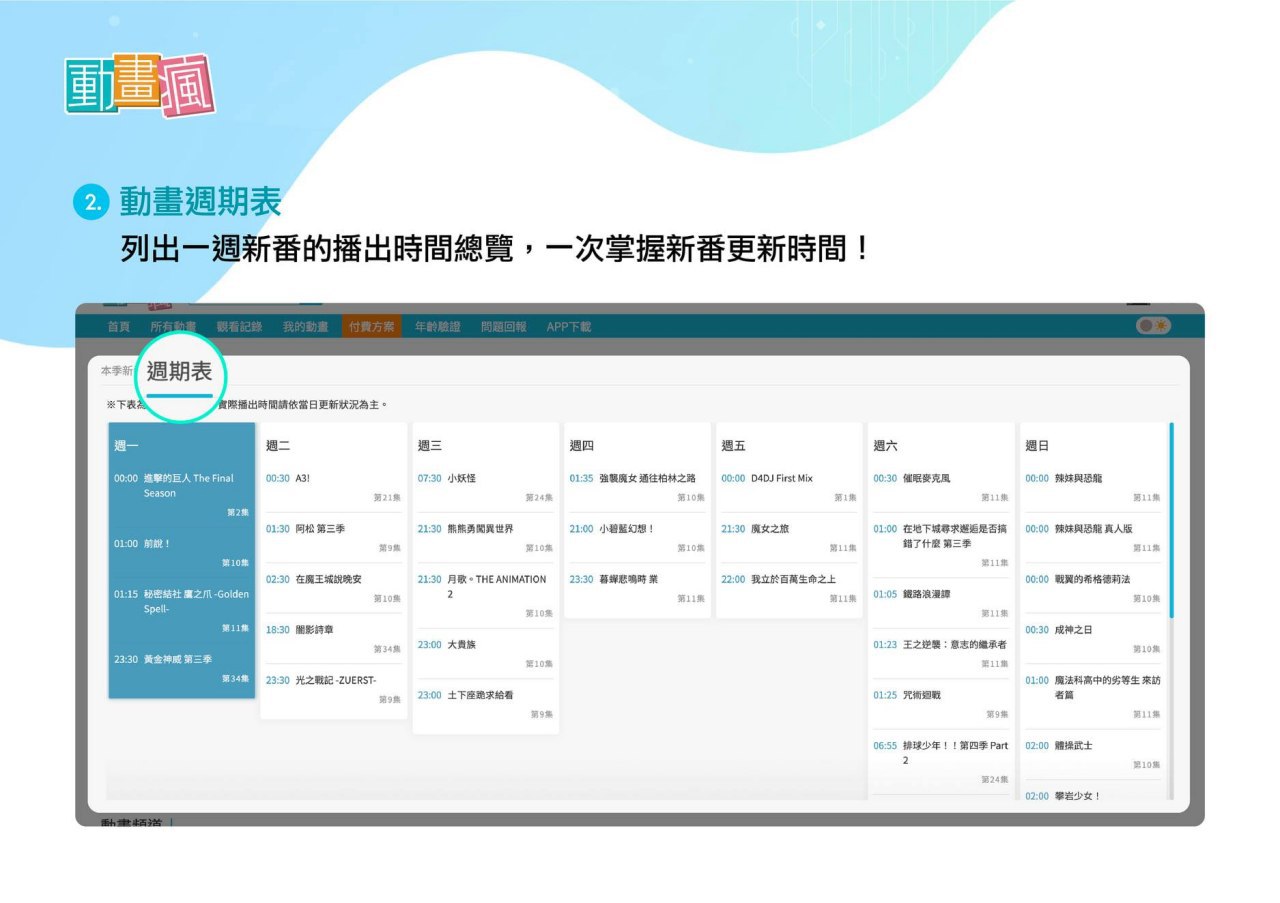This screenshot has height=903, width=1280.
Task: Click the 週六 column header
Action: (886, 446)
